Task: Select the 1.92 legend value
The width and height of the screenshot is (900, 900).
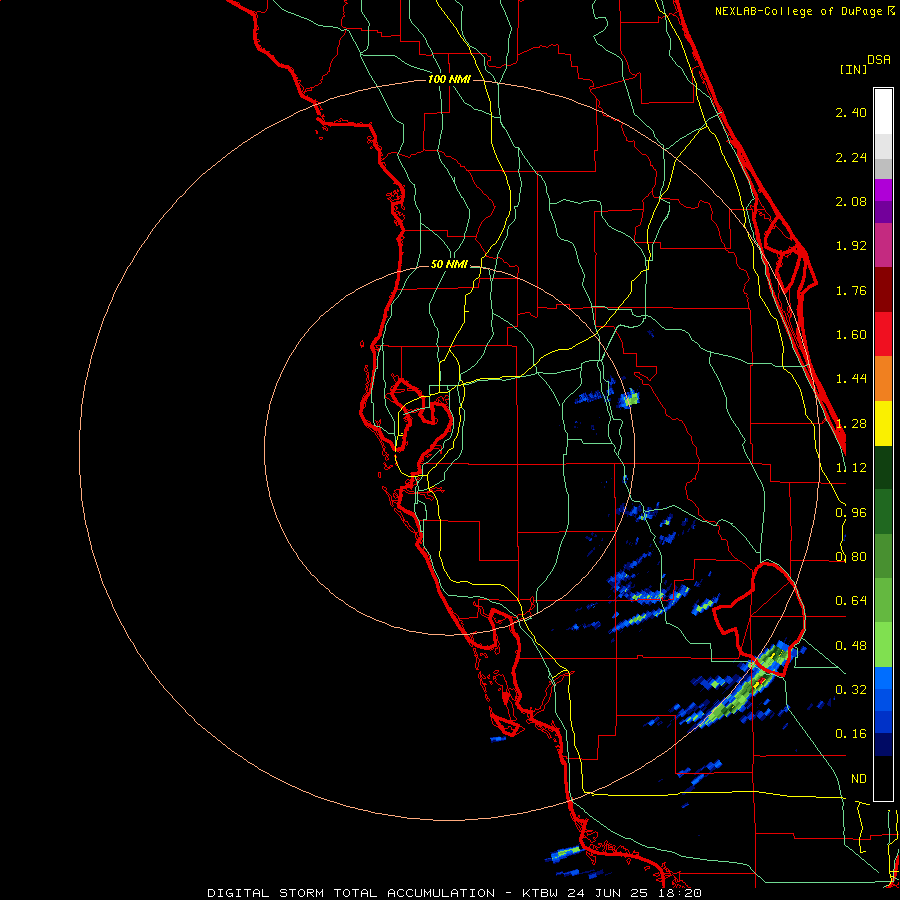Action: 851,246
